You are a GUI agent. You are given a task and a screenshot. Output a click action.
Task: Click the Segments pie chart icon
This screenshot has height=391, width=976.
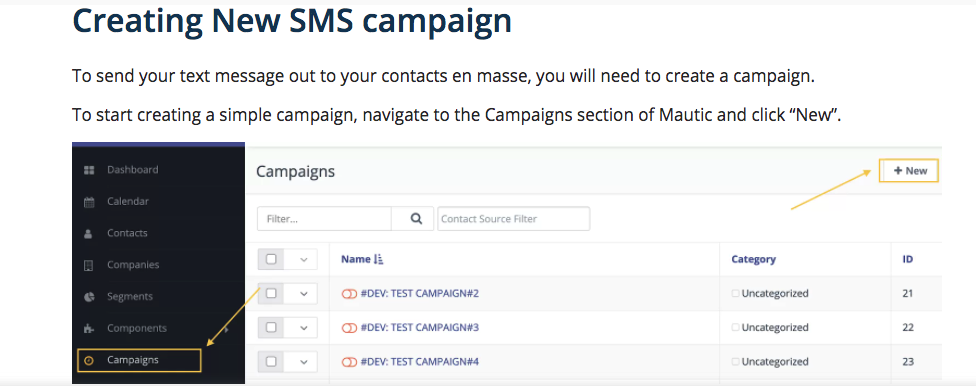click(89, 297)
